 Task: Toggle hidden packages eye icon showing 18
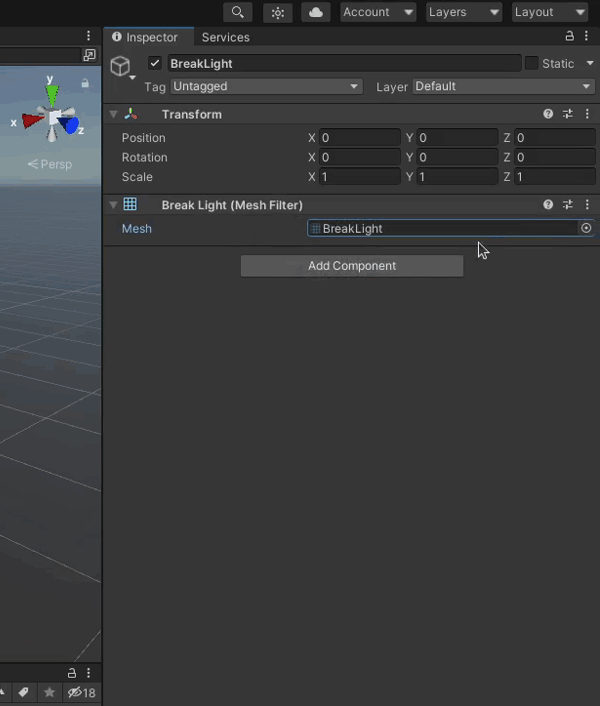pos(81,692)
